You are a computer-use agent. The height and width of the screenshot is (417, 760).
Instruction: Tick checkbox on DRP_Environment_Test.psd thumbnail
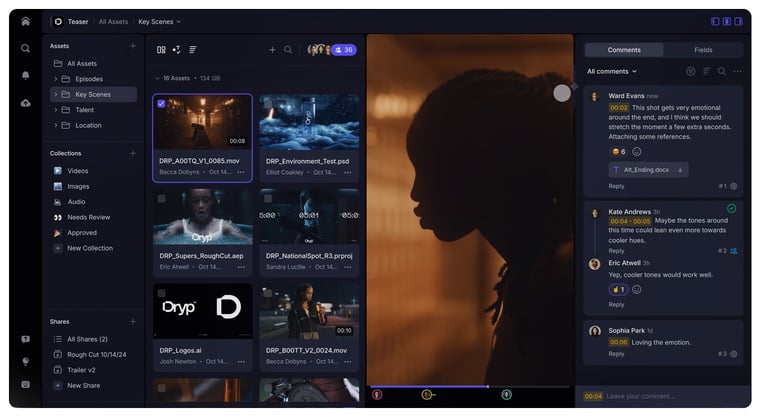click(267, 103)
